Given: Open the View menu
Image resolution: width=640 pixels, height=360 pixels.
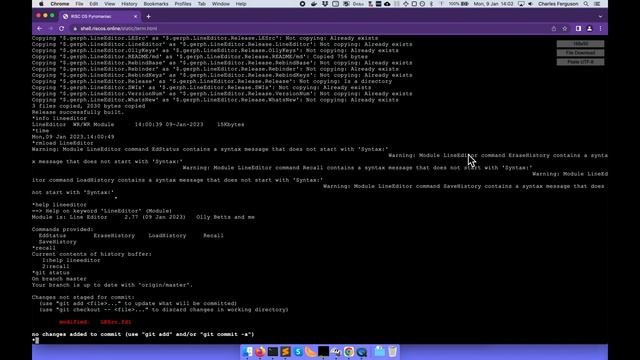Looking at the screenshot, I should coord(109,4).
